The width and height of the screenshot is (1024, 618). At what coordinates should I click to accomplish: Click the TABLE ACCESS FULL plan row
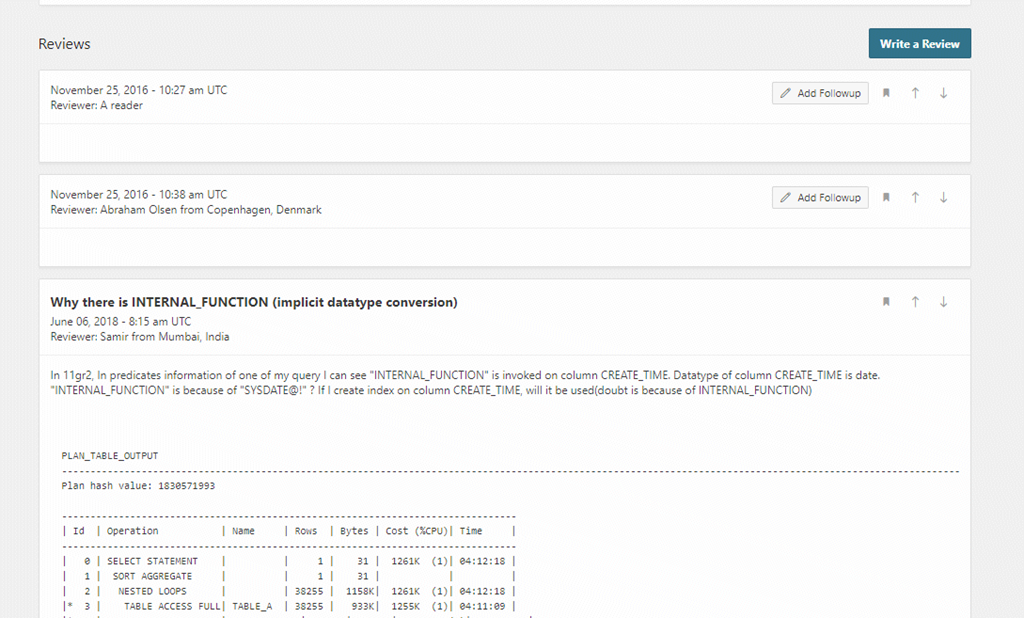pos(170,606)
